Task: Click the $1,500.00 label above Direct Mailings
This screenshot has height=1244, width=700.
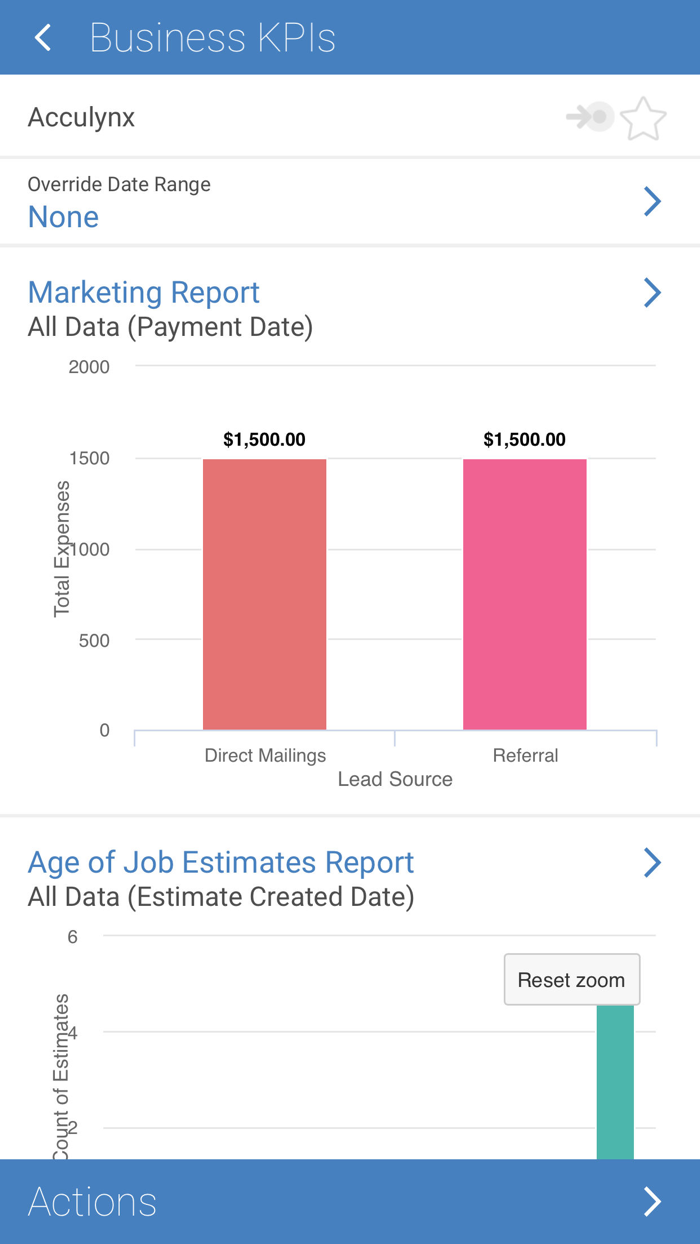Action: [x=264, y=438]
